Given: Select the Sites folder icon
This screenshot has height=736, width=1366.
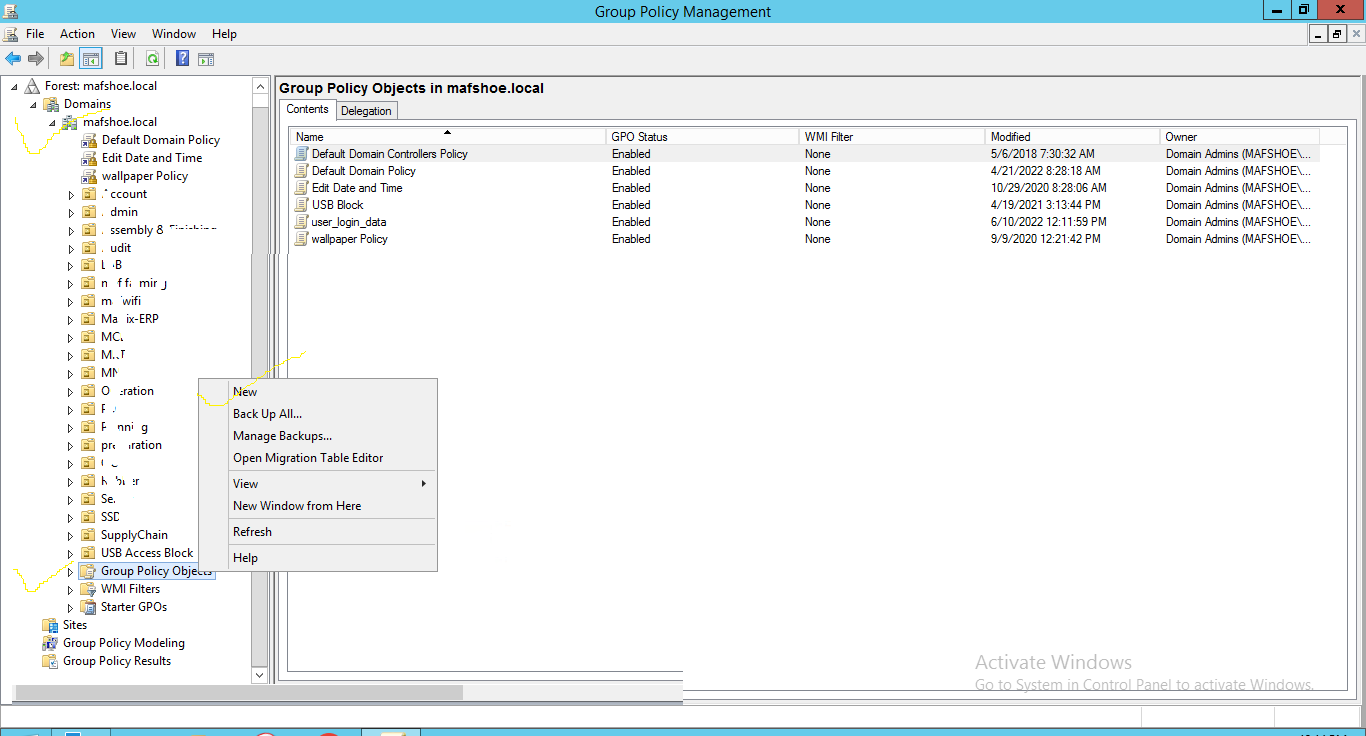Looking at the screenshot, I should tap(50, 625).
